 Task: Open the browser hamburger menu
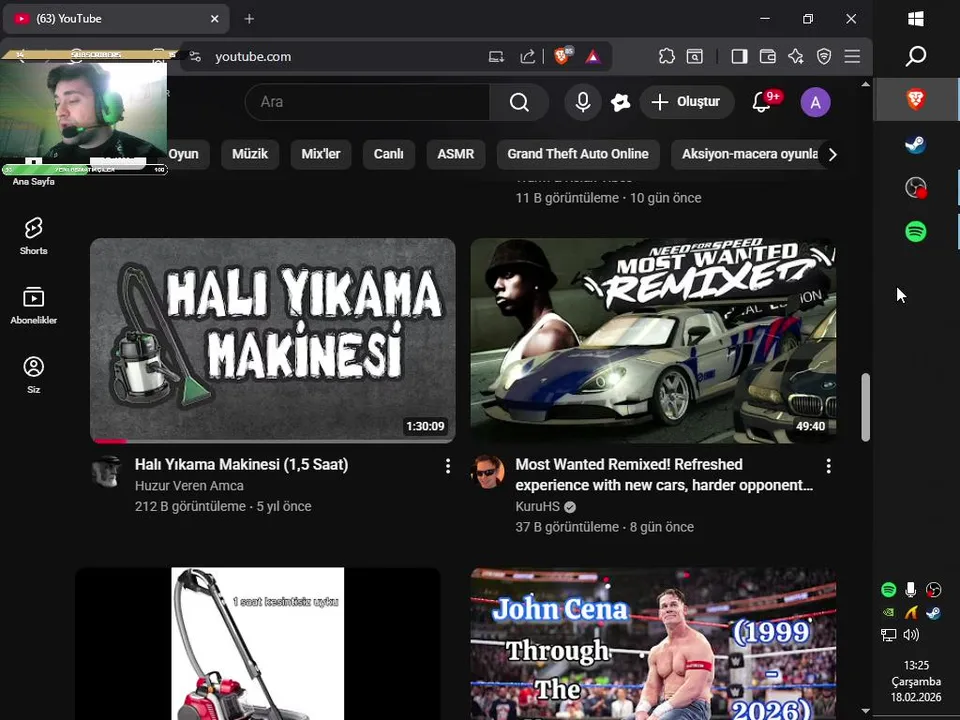[852, 56]
